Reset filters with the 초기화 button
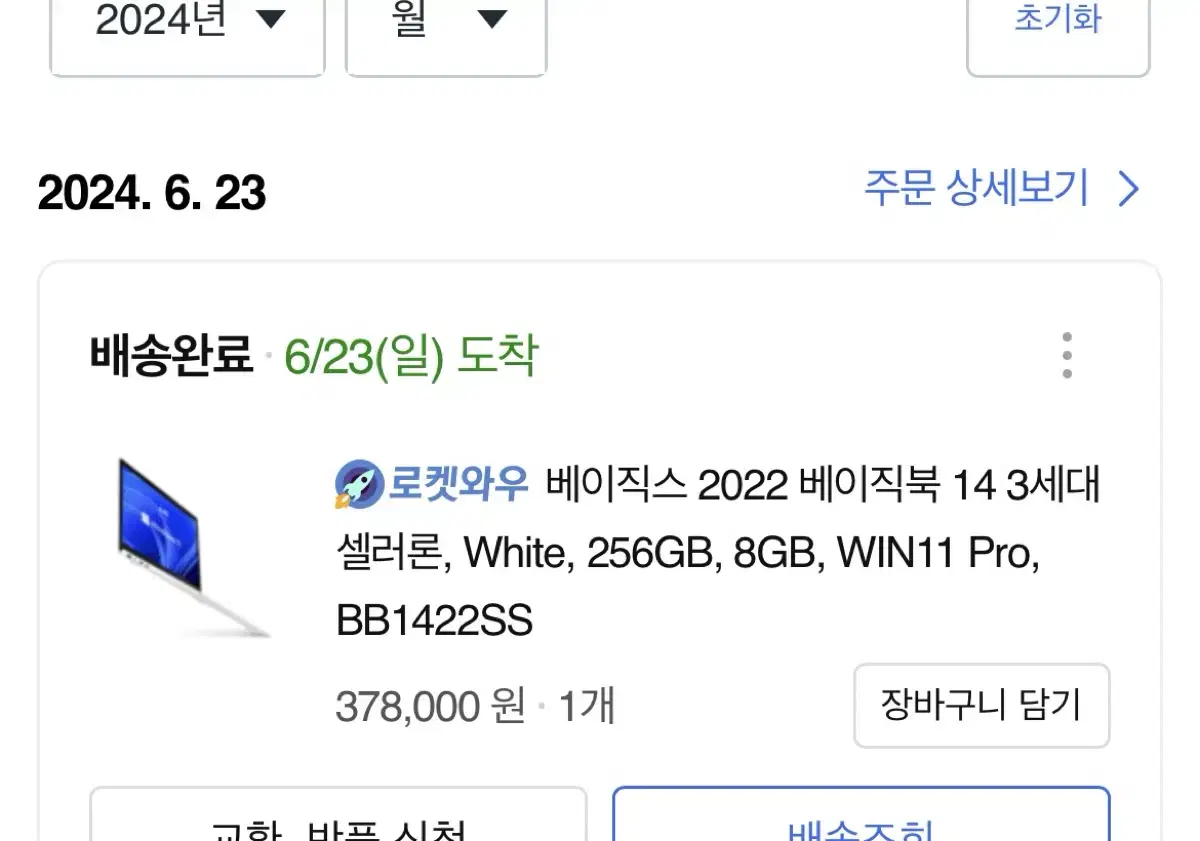This screenshot has height=841, width=1200. click(1058, 30)
